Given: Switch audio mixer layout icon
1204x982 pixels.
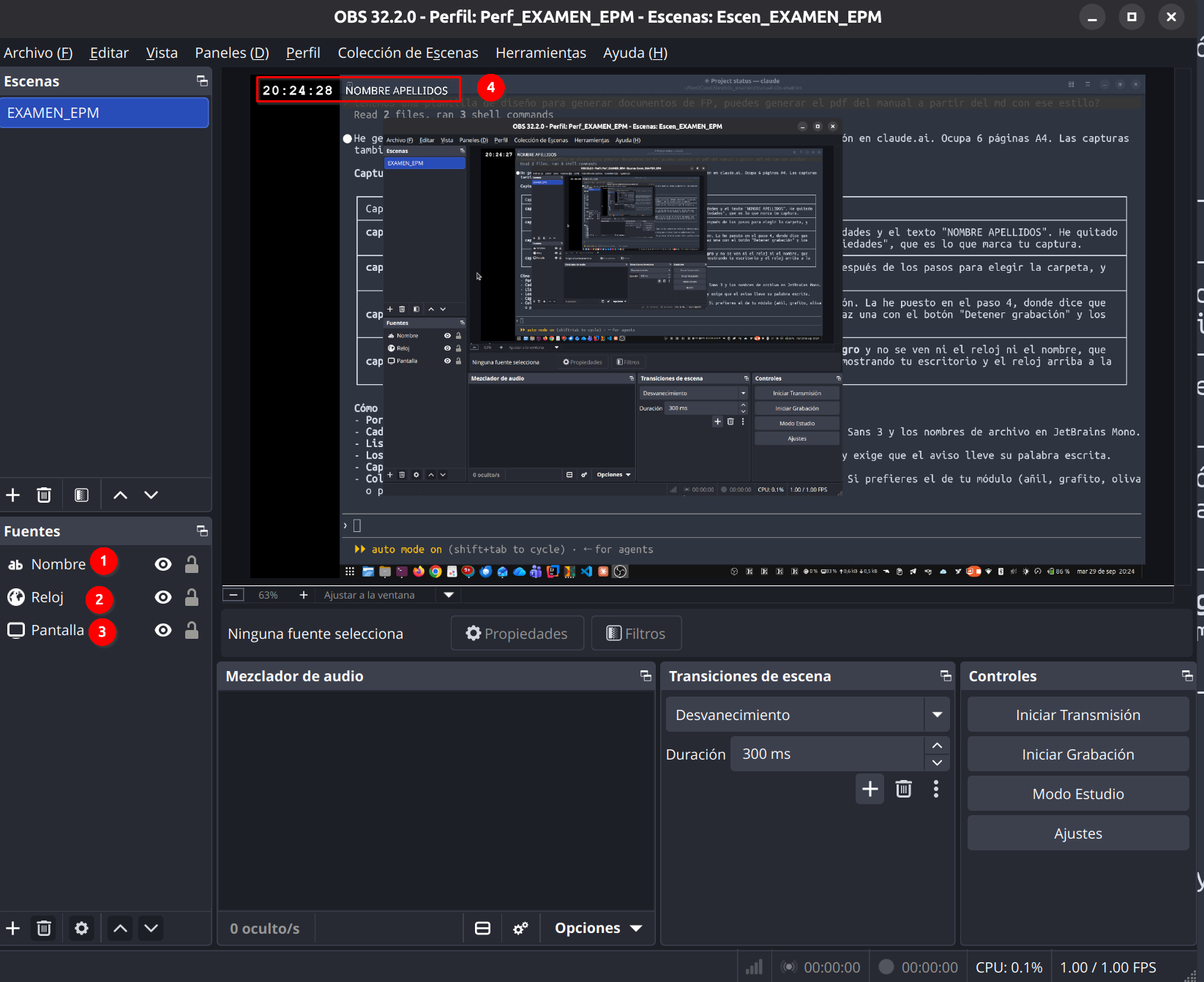Looking at the screenshot, I should (482, 929).
